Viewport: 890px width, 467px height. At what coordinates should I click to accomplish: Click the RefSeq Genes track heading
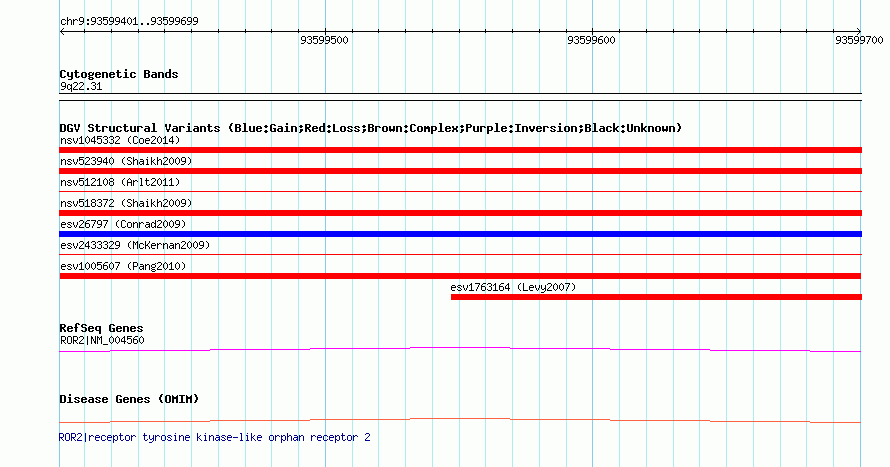pyautogui.click(x=101, y=328)
